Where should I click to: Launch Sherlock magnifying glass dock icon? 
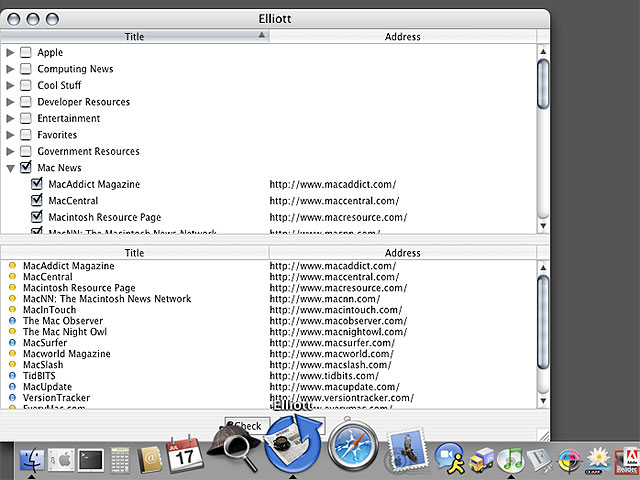[233, 447]
